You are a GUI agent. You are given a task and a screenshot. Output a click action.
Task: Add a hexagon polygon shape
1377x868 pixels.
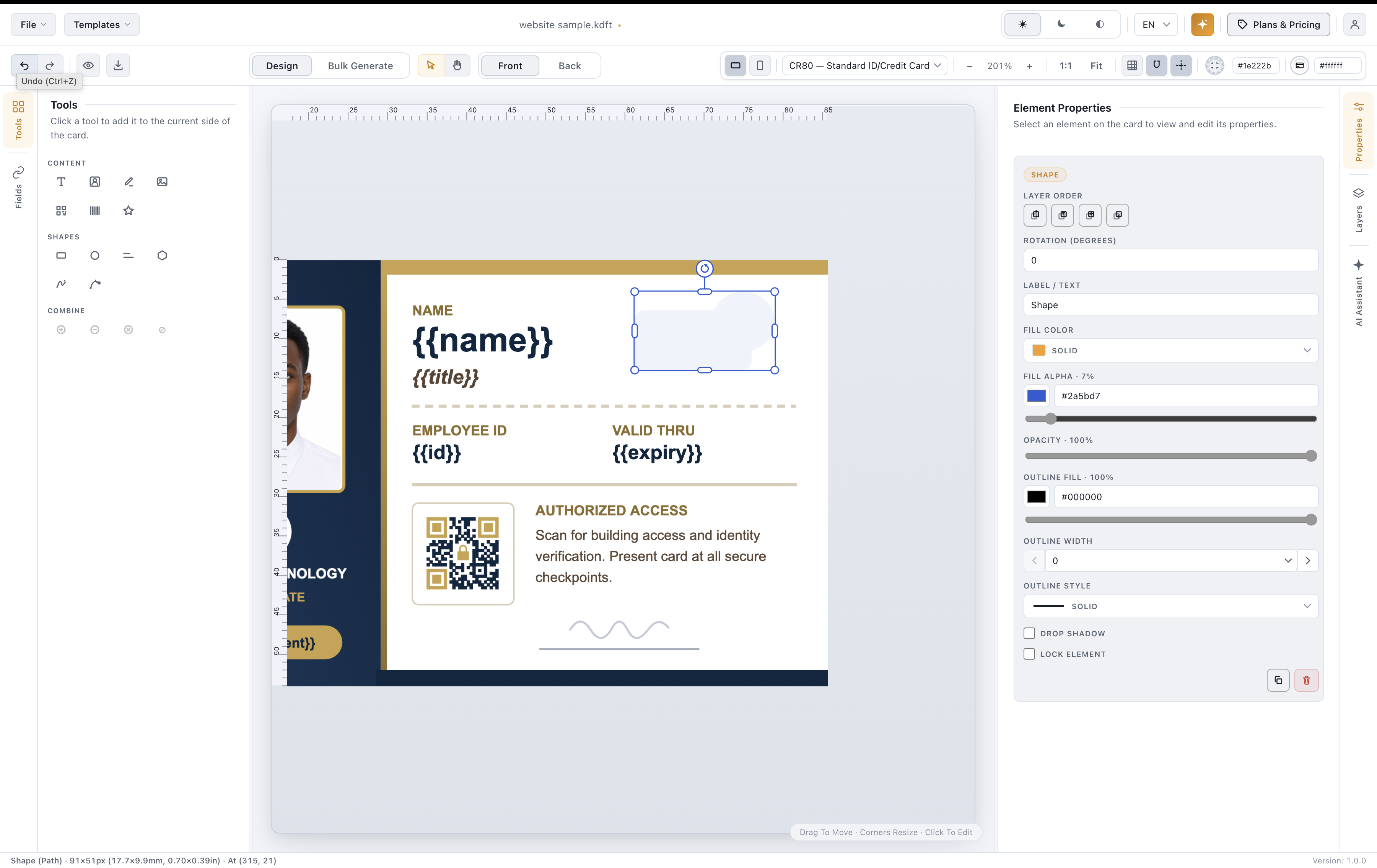click(x=163, y=255)
